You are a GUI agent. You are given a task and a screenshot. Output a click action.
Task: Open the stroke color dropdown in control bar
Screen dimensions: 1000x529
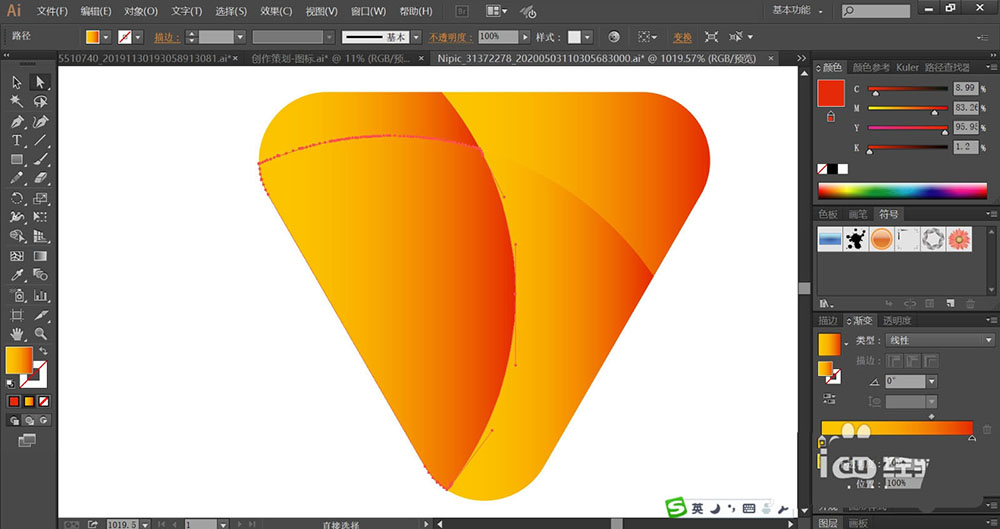tap(138, 38)
